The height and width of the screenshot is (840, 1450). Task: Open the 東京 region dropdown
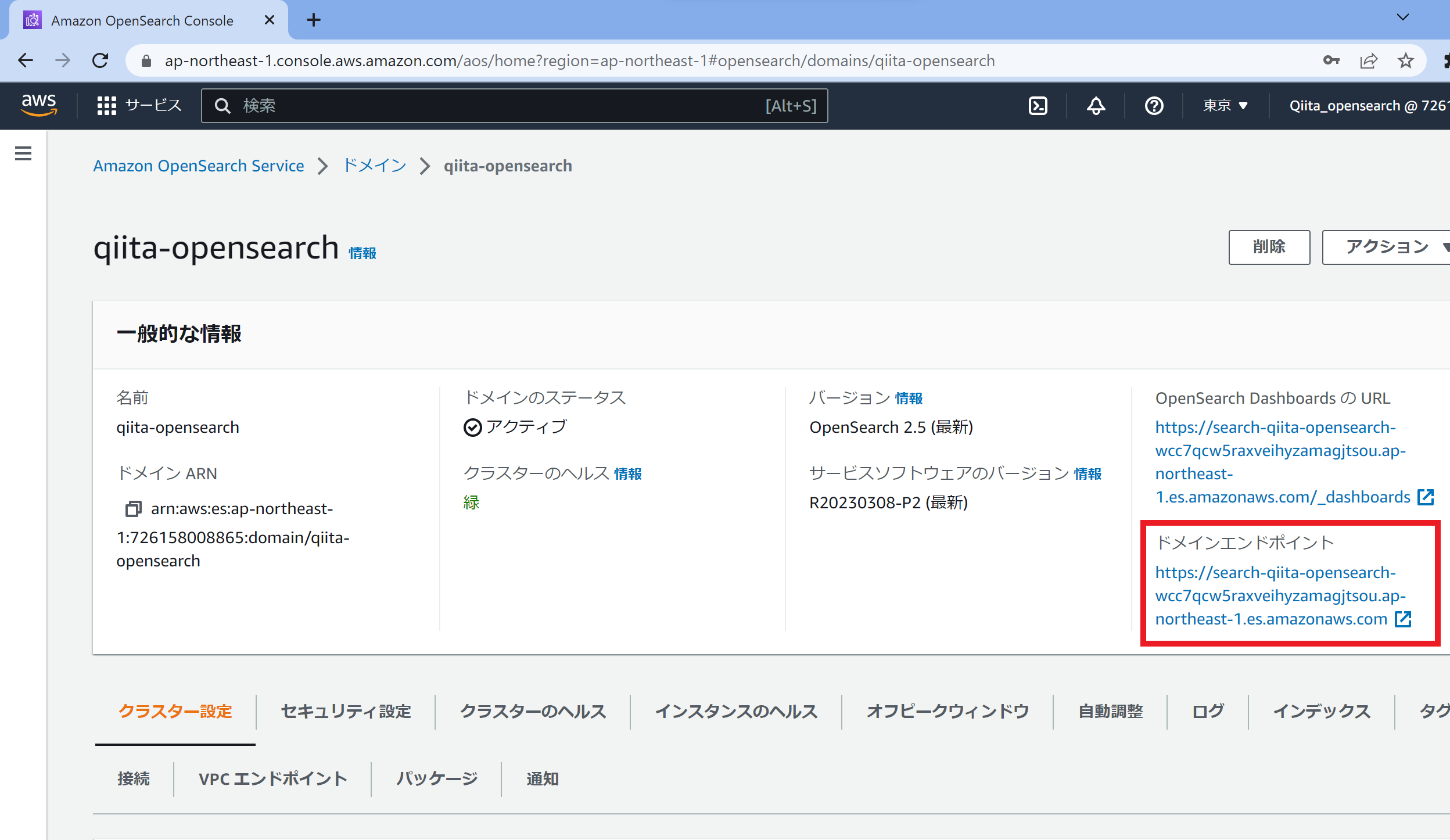tap(1225, 106)
